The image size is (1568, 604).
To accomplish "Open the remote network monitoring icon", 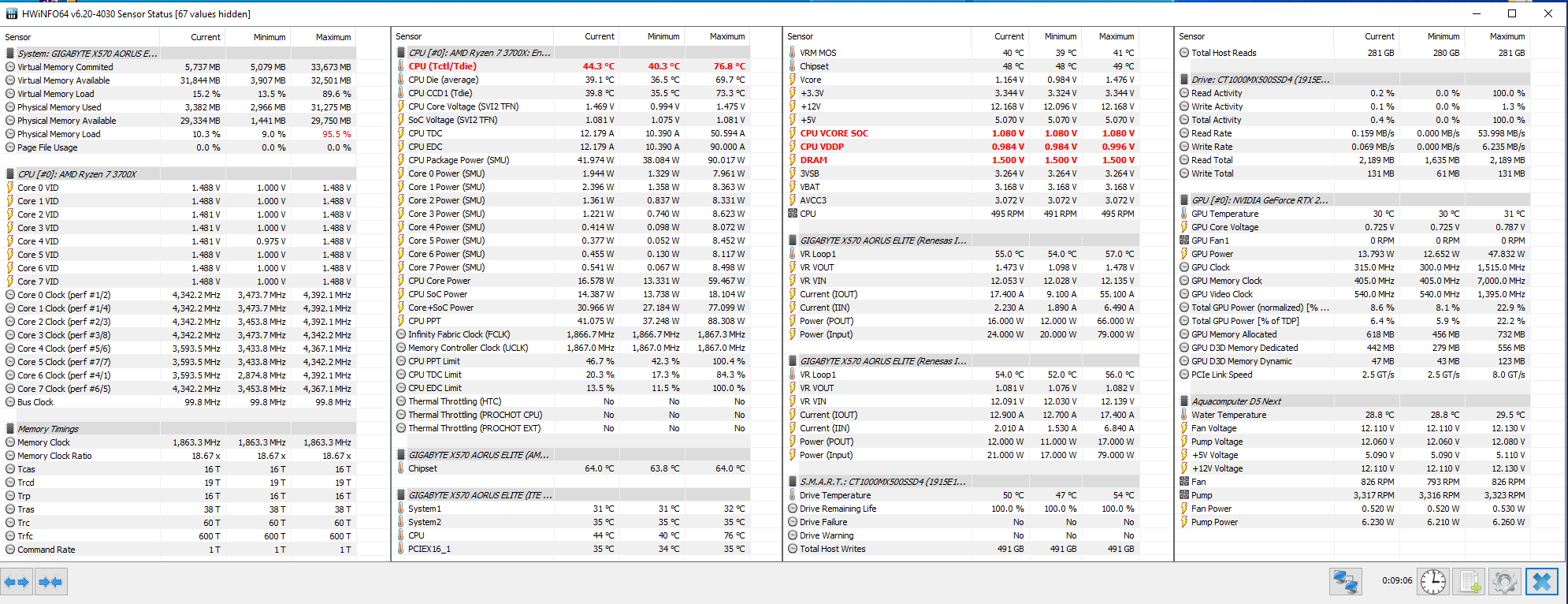I will (x=1345, y=582).
